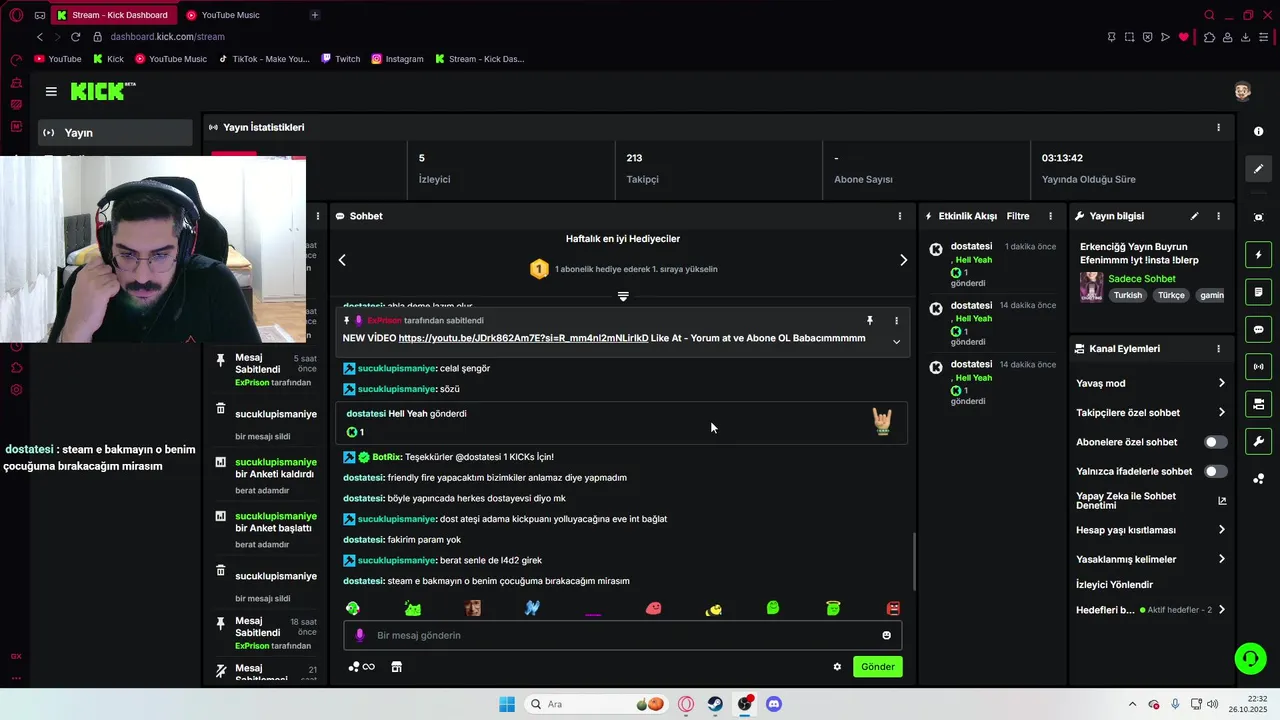Click the lightning bolt icon in right sidebar
1280x720 pixels.
coord(1258,255)
